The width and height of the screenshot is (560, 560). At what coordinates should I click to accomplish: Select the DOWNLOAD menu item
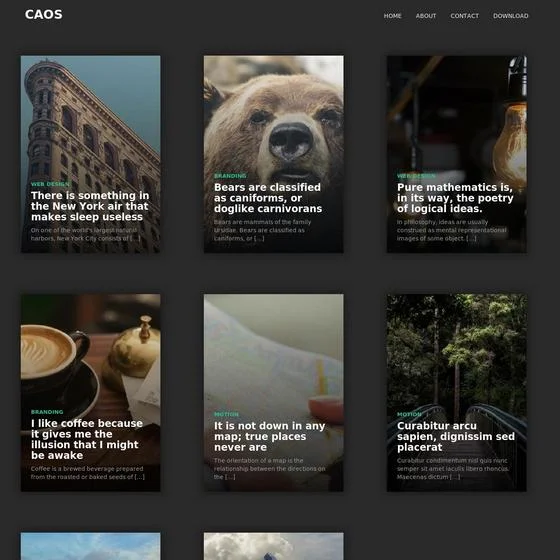tap(510, 16)
